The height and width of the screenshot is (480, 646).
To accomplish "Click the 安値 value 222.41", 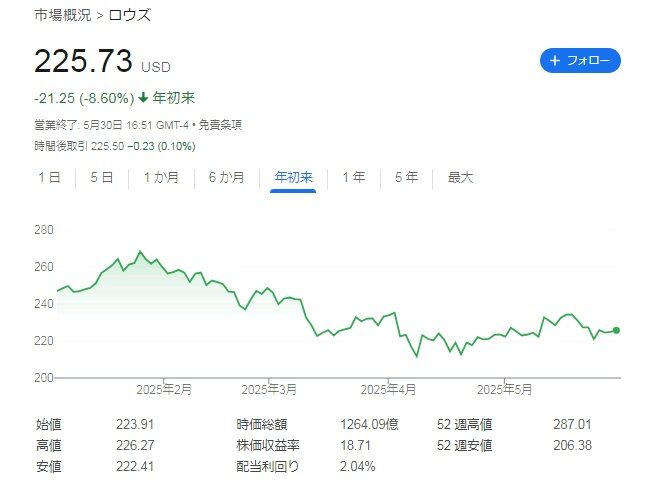I will click(135, 466).
